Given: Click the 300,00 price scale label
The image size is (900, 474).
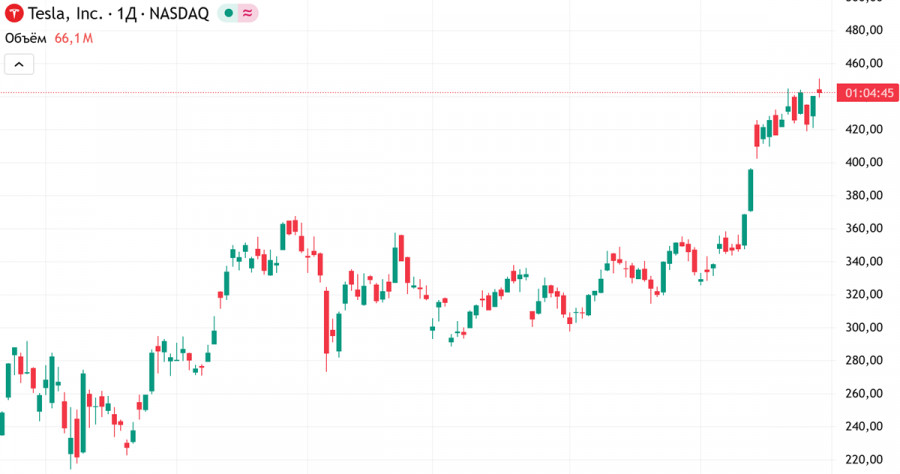Looking at the screenshot, I should pyautogui.click(x=863, y=327).
